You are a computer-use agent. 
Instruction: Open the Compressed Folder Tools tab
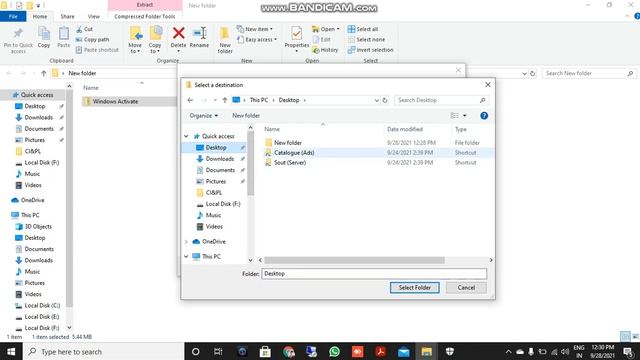(144, 16)
